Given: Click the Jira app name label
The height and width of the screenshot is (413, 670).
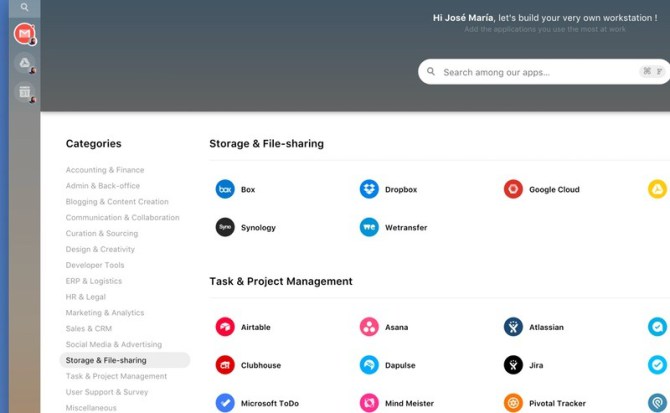Looking at the screenshot, I should click(x=536, y=365).
